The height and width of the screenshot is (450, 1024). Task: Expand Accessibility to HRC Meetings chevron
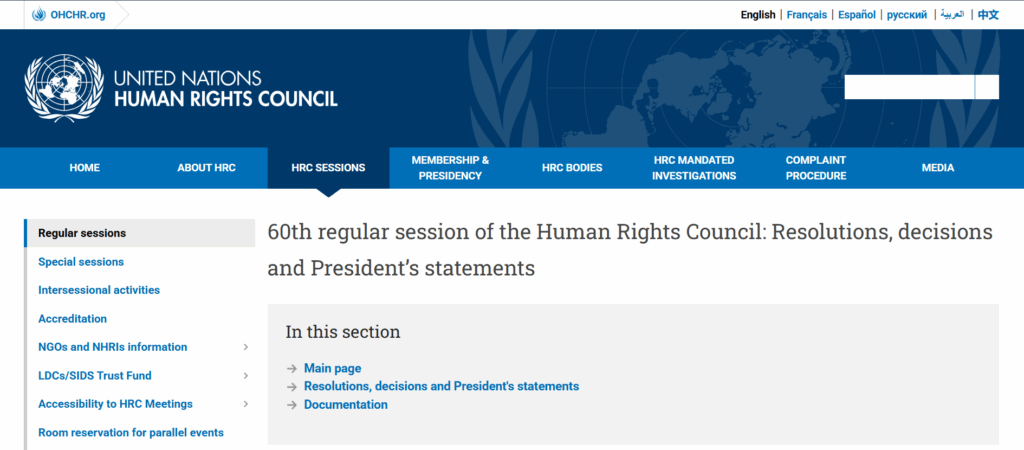246,404
